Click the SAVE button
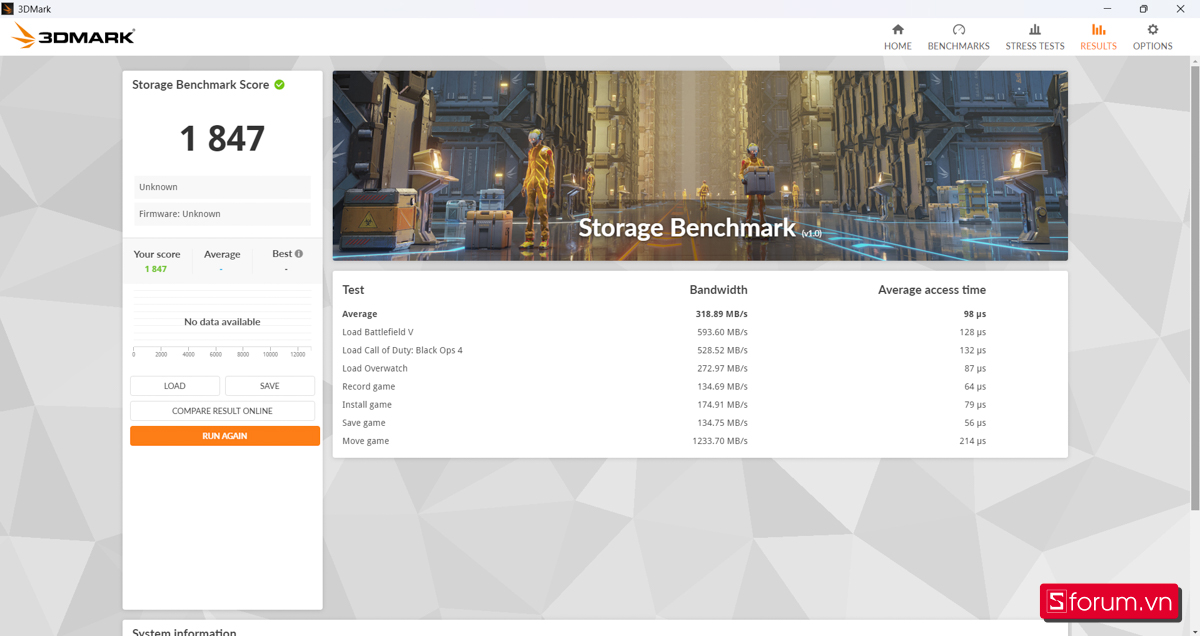This screenshot has width=1200, height=636. click(270, 386)
